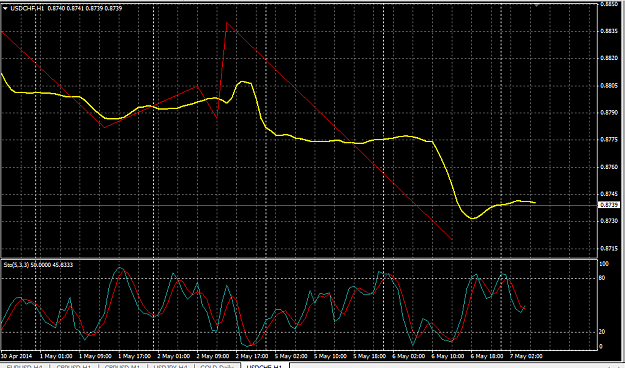Switch to the GBPUSD,M1 chart tab
This screenshot has height=368, width=625.
coord(123,366)
